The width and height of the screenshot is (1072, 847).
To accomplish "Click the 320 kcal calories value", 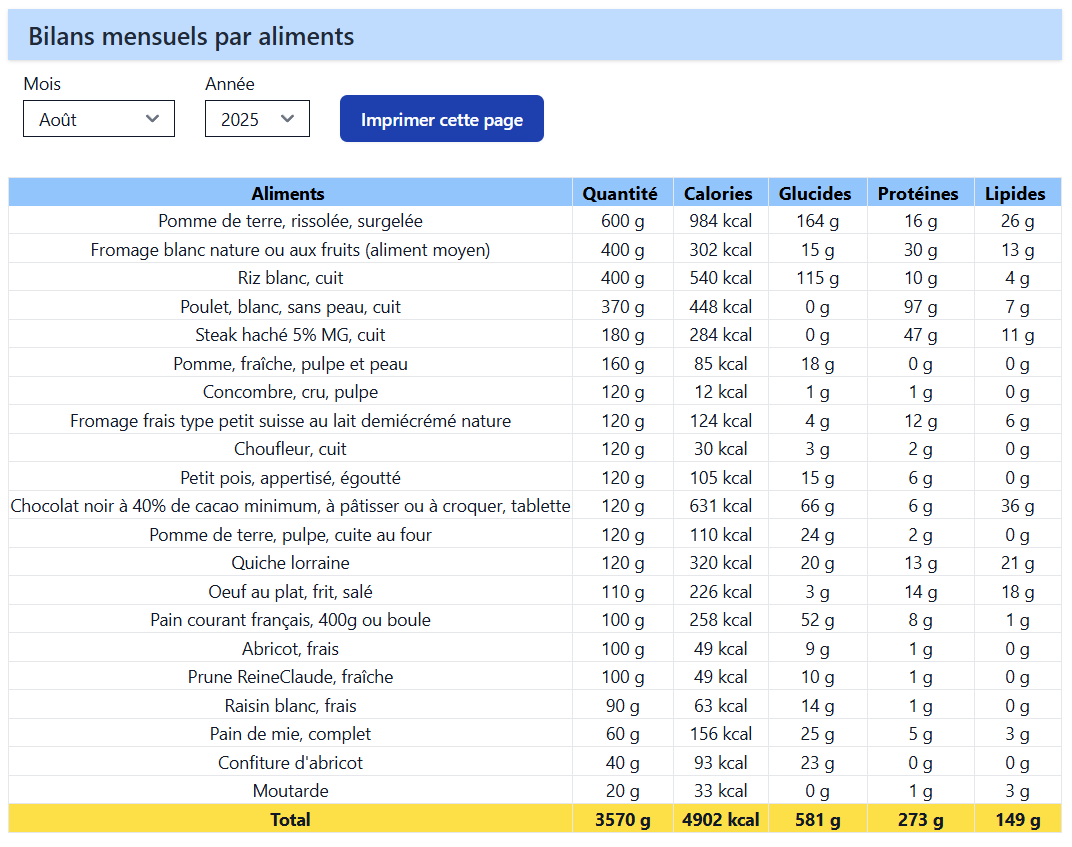I will [x=721, y=563].
